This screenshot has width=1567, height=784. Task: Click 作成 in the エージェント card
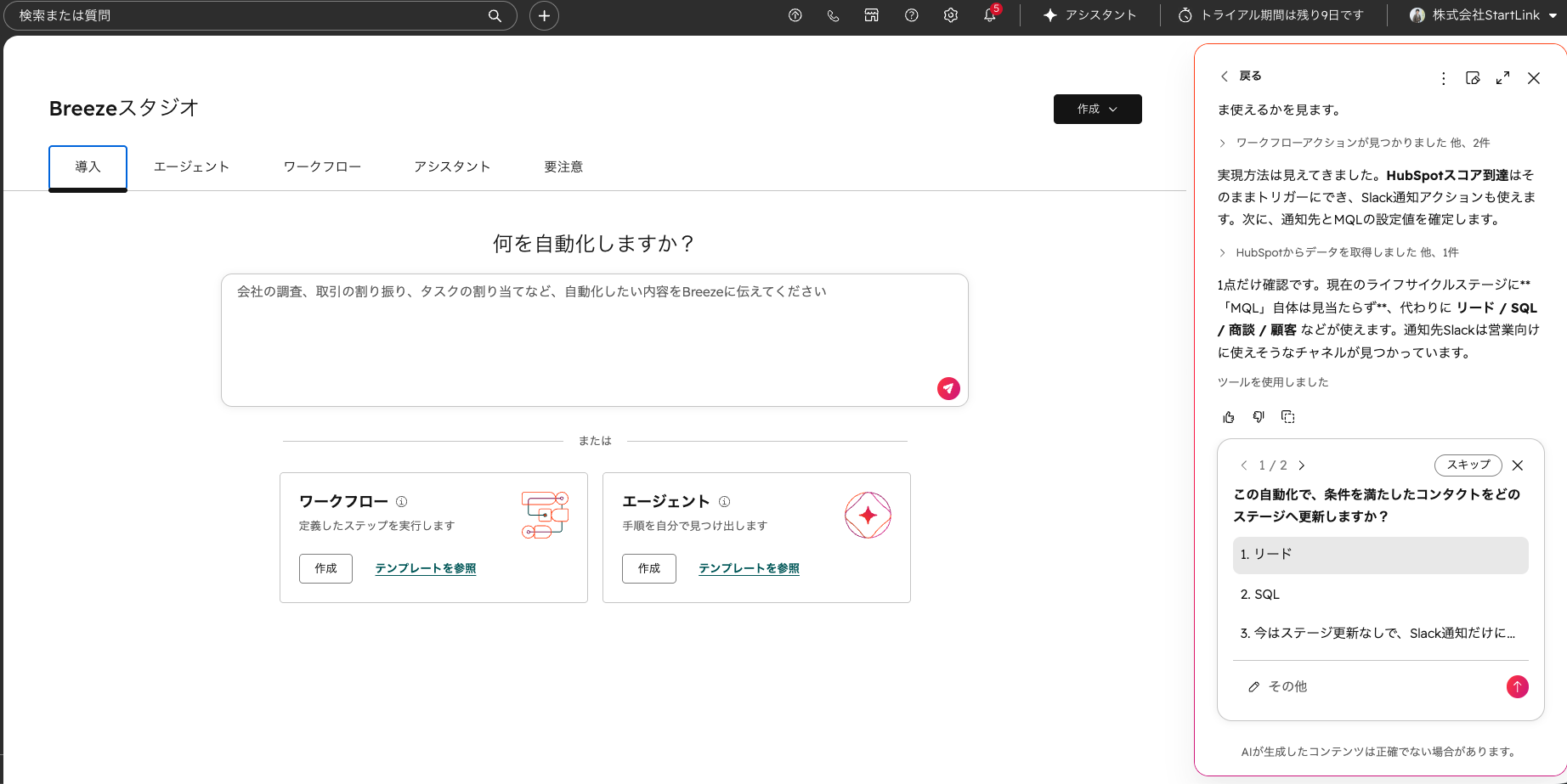(x=649, y=568)
